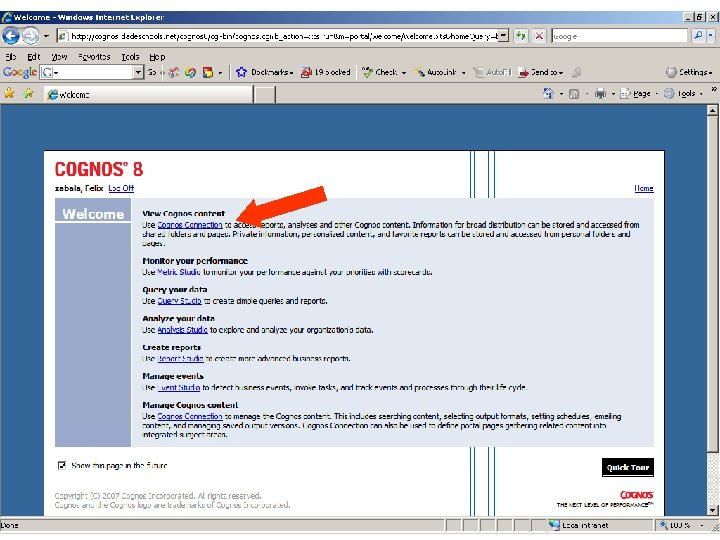720x540 pixels.
Task: Click the scroll up arrow on page scrollbar
Action: (712, 110)
